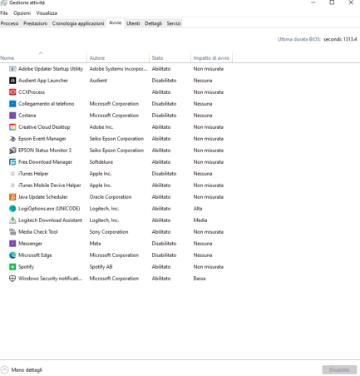This screenshot has width=360, height=376.
Task: Open the Dettagli tab
Action: pyautogui.click(x=153, y=23)
